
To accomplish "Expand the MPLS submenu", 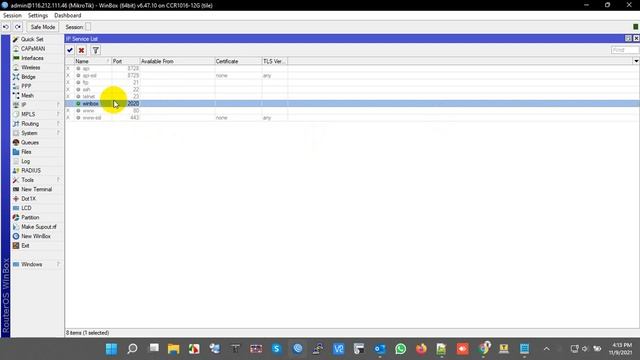I will coord(58,114).
